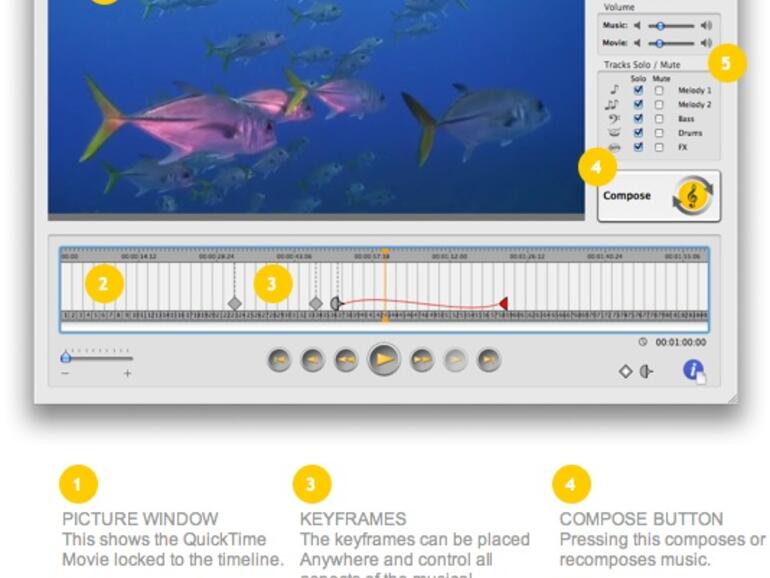Start playback with the large Play button
This screenshot has height=578, width=770.
[x=384, y=360]
